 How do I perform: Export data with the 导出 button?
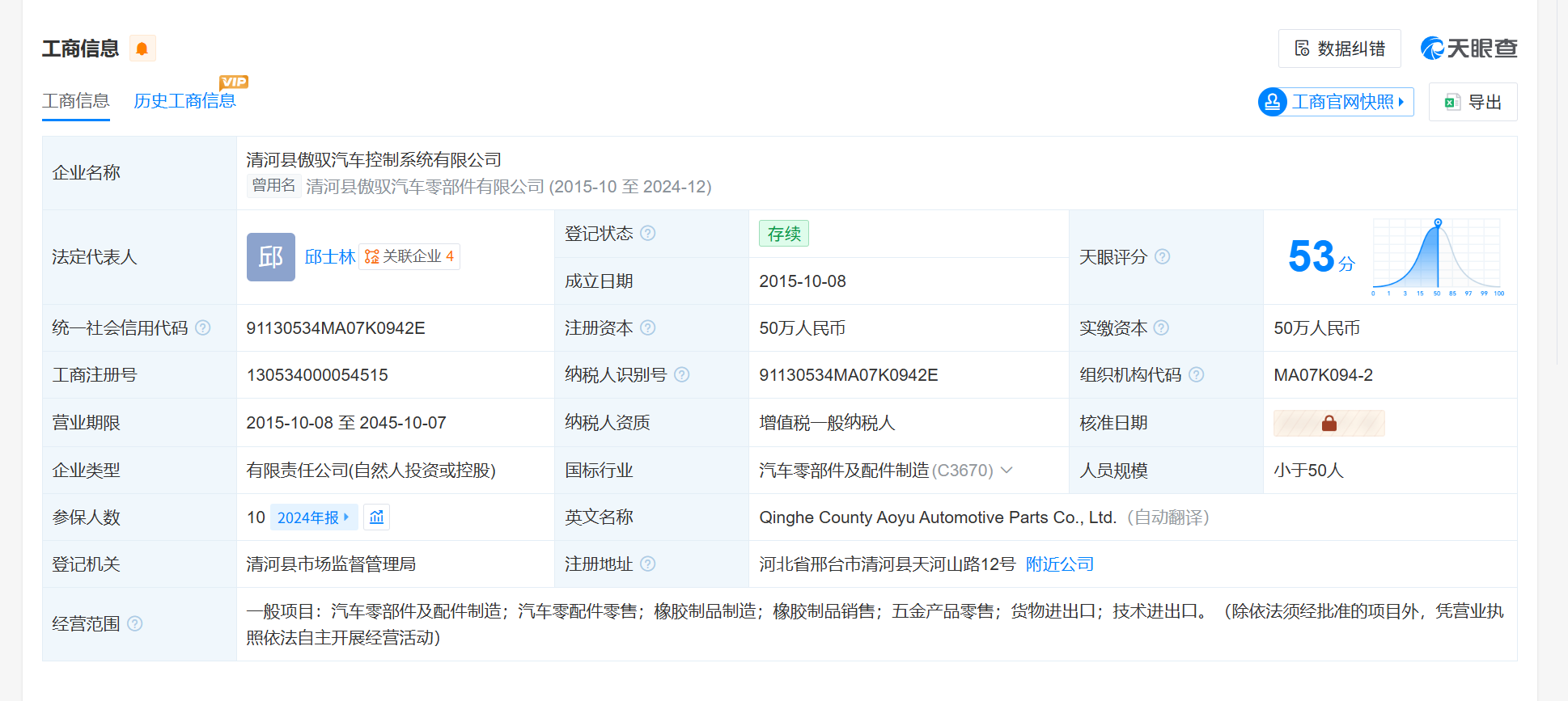tap(1473, 102)
